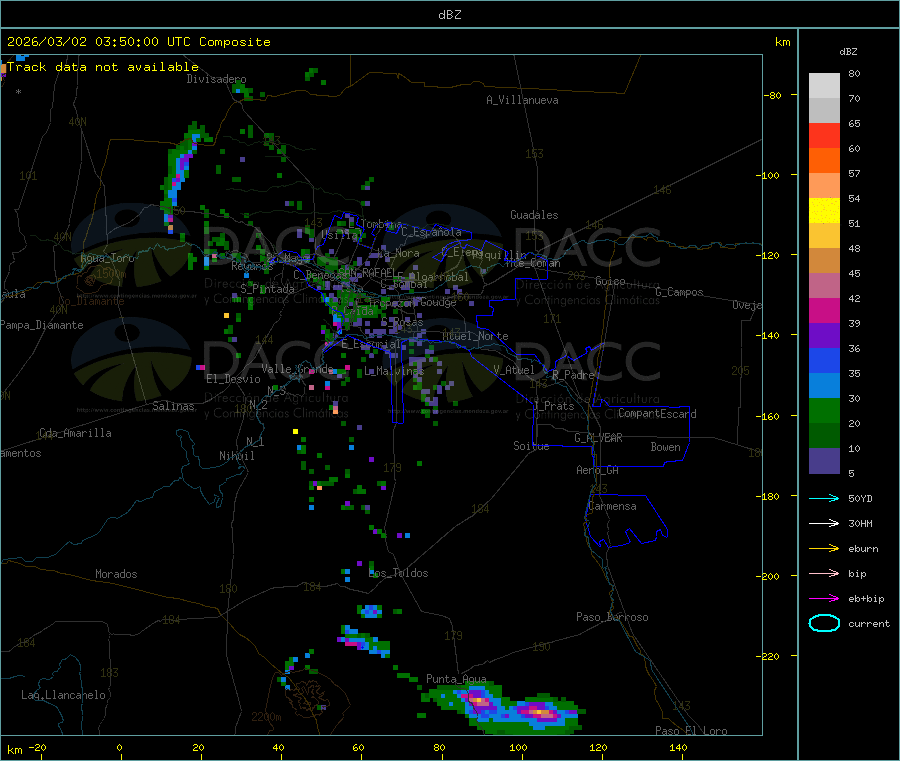The height and width of the screenshot is (761, 900).
Task: Select the magenta 39-42 dBZ swatch
Action: 824,310
